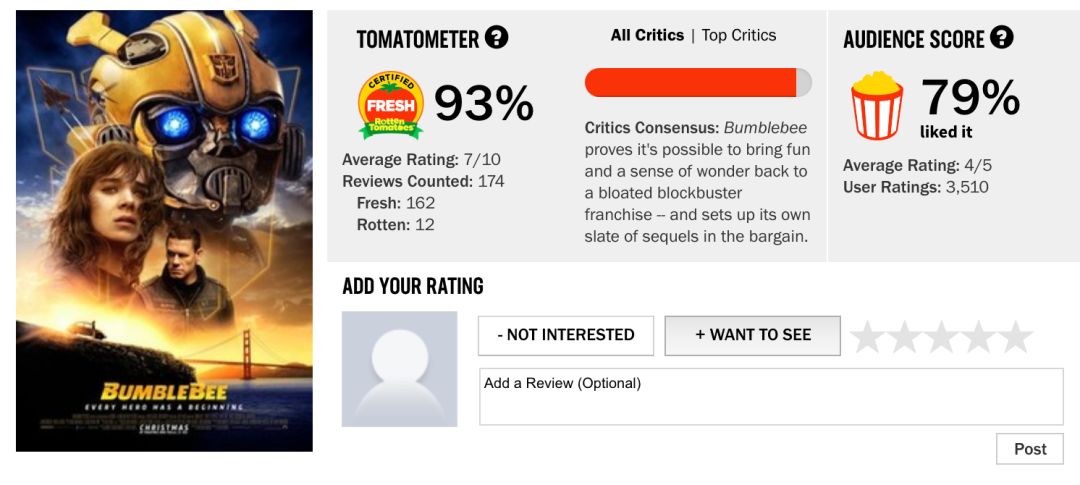The height and width of the screenshot is (485, 1080).
Task: Click the 93% Tomatometer score
Action: click(484, 102)
